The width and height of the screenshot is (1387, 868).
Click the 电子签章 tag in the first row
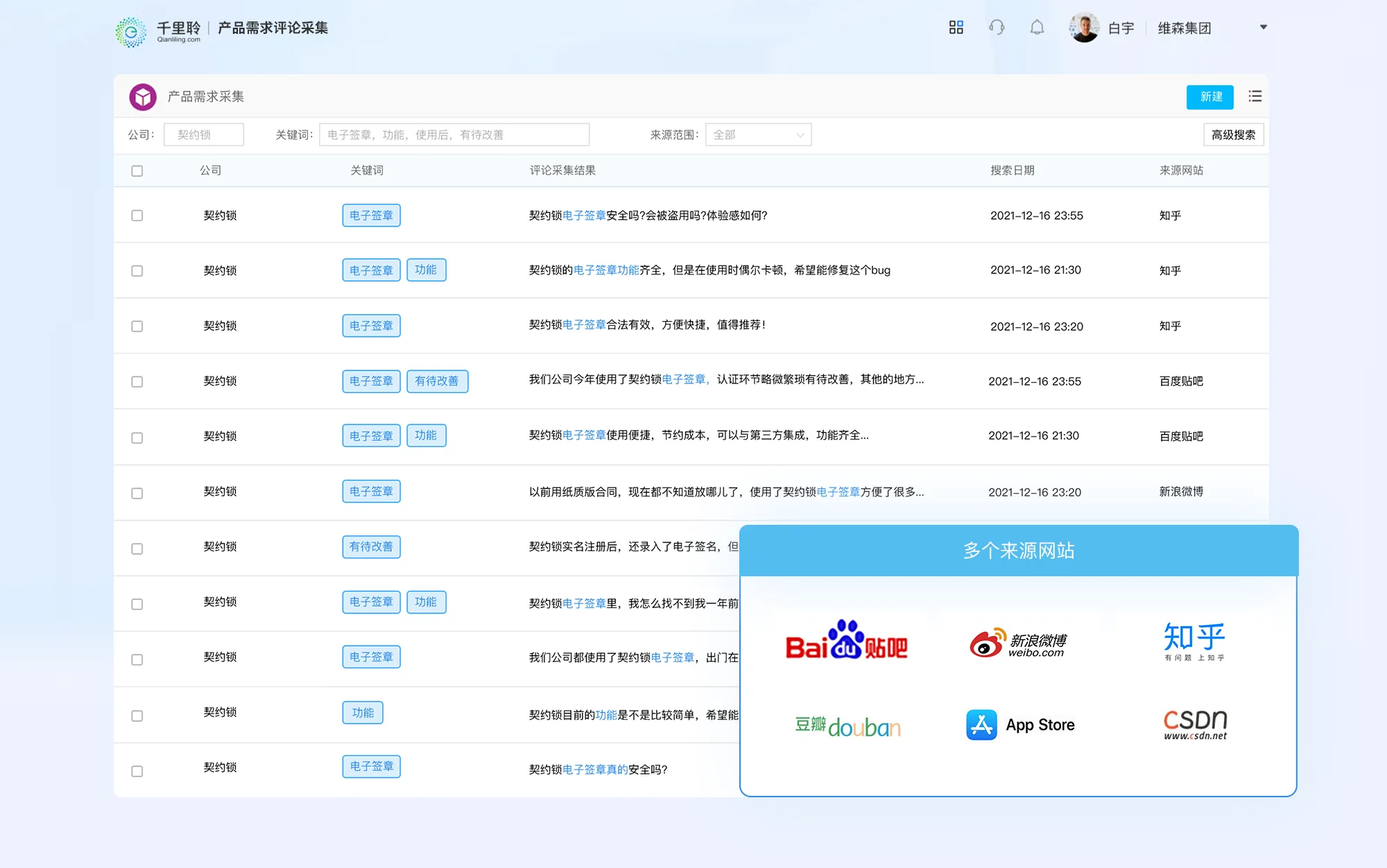(371, 216)
